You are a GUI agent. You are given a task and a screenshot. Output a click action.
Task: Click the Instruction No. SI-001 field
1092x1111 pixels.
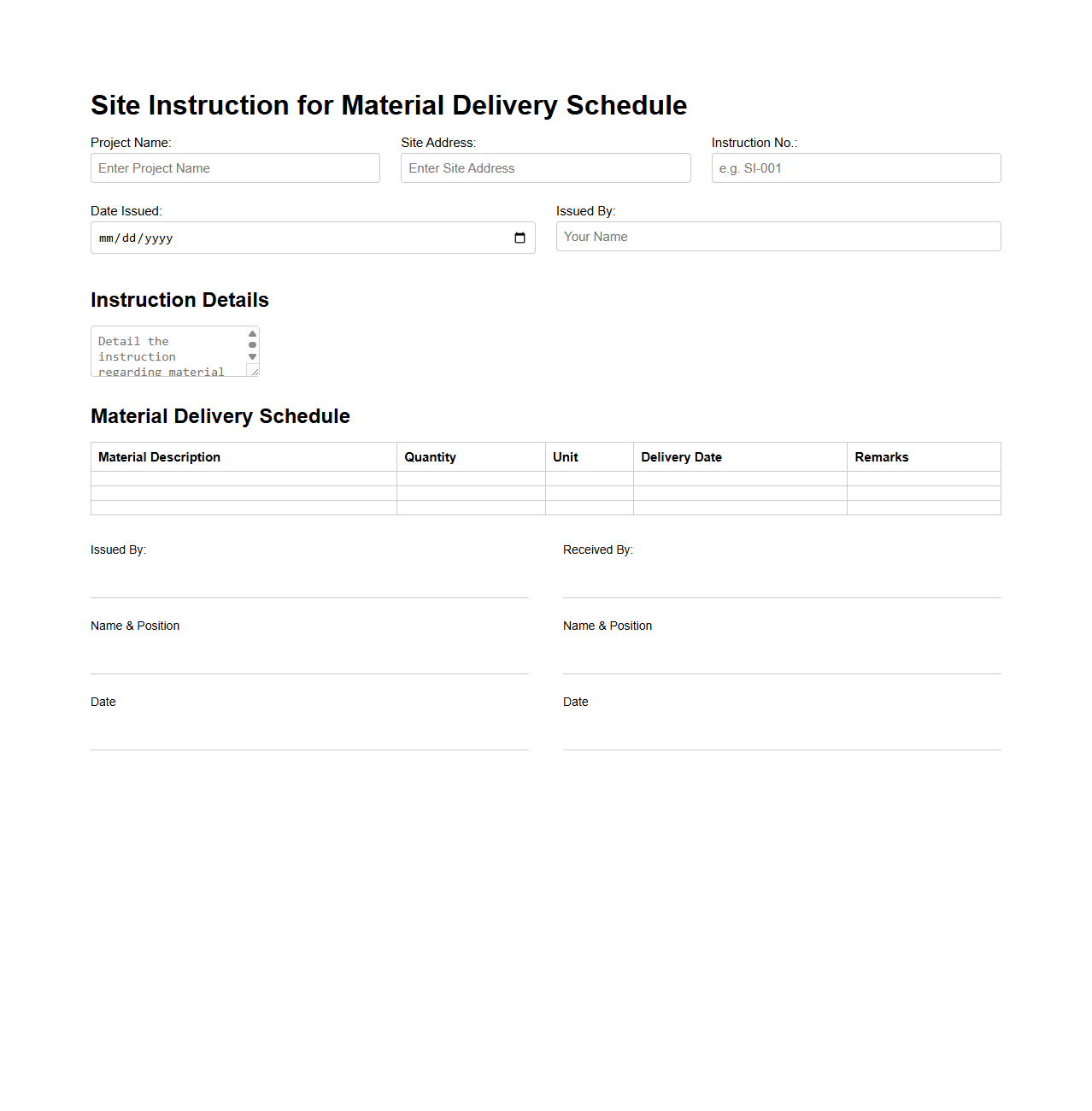point(855,168)
